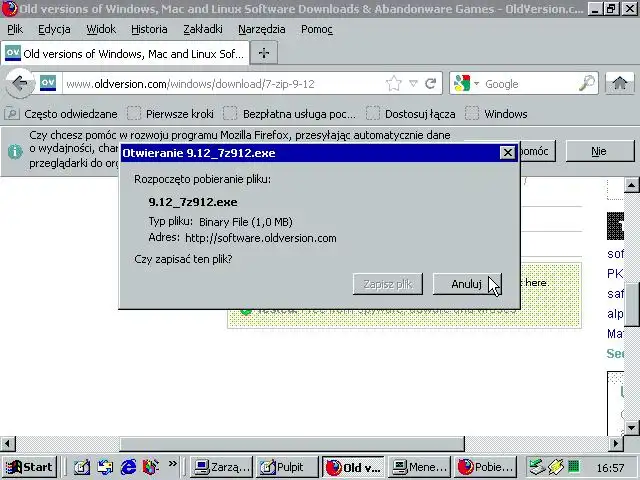Open the Widok menu

[x=101, y=29]
